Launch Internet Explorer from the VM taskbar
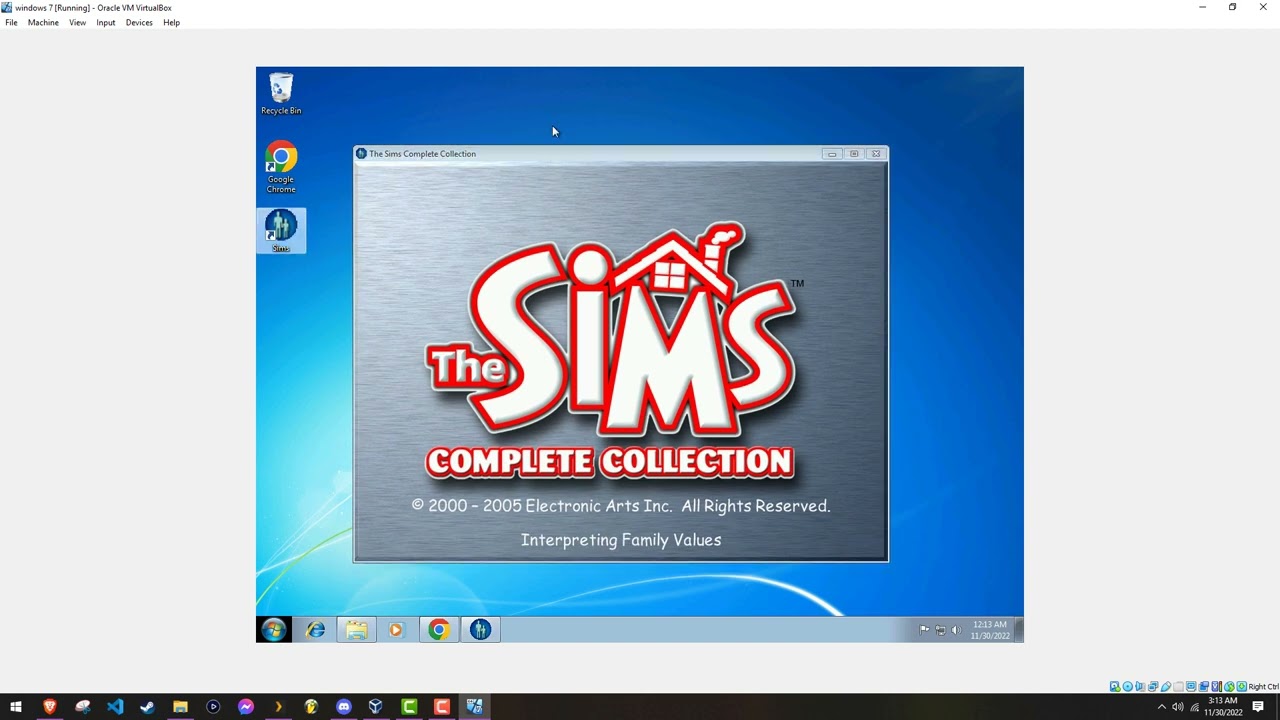Viewport: 1280px width, 720px height. point(315,629)
